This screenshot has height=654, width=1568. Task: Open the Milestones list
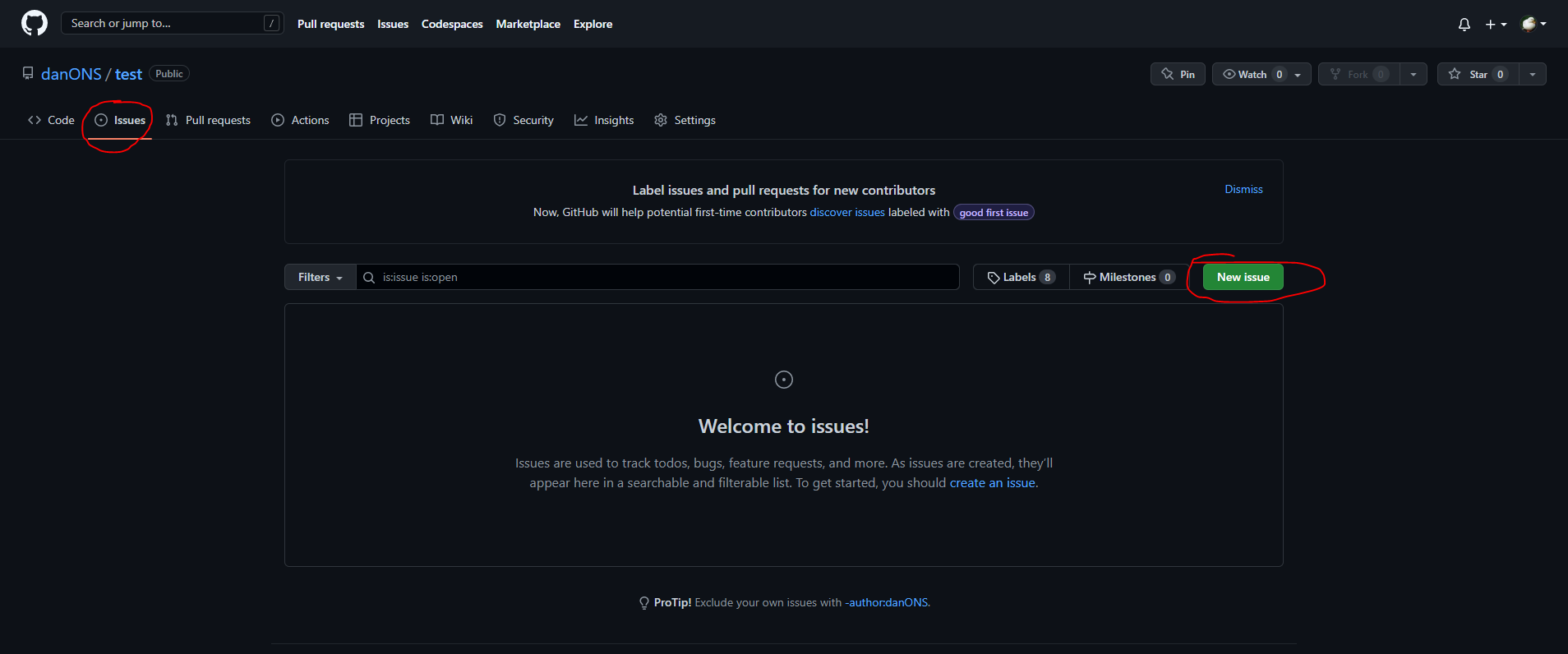[x=1128, y=277]
